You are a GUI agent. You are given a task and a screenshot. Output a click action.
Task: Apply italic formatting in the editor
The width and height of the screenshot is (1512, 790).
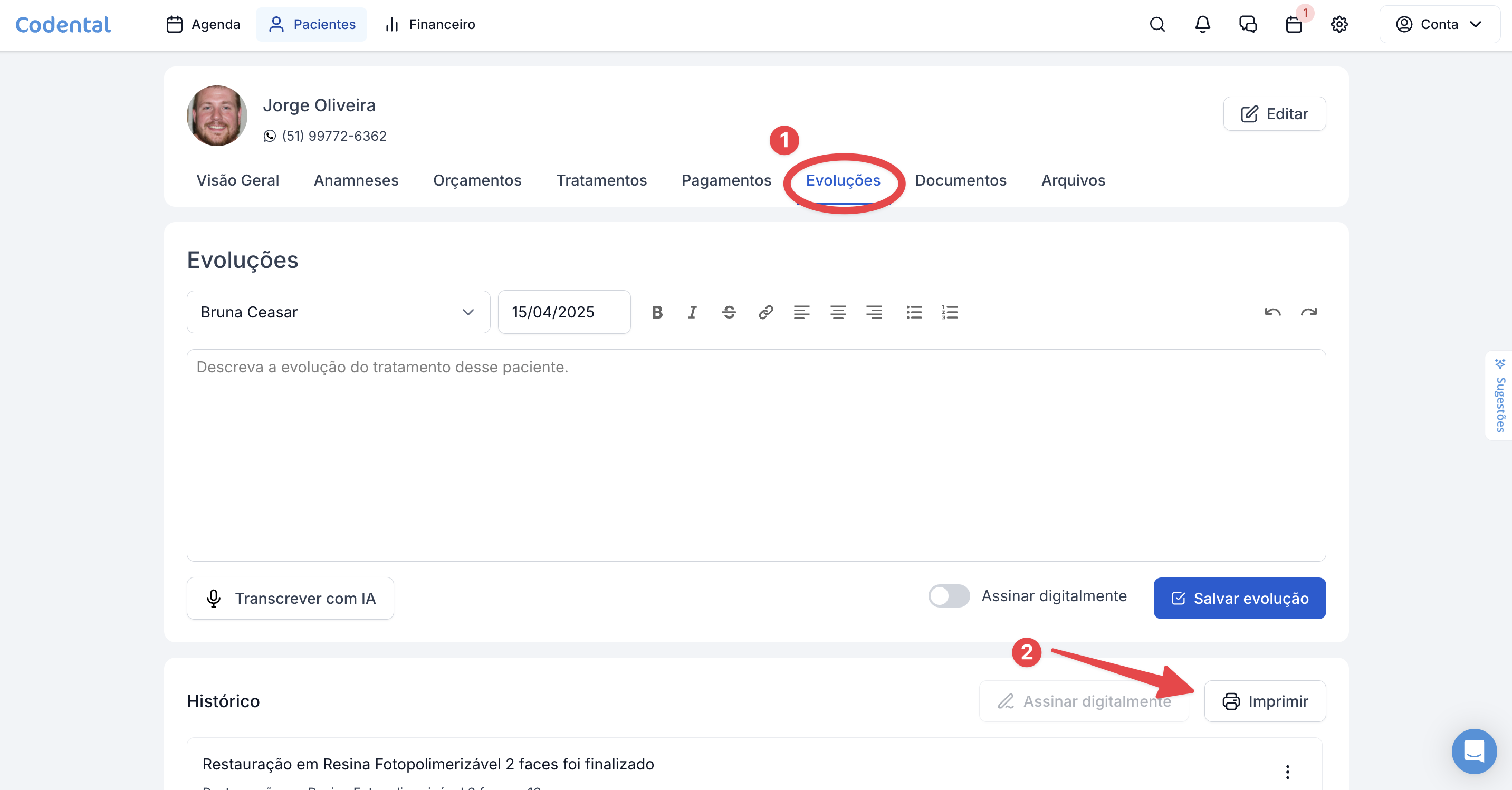coord(693,312)
